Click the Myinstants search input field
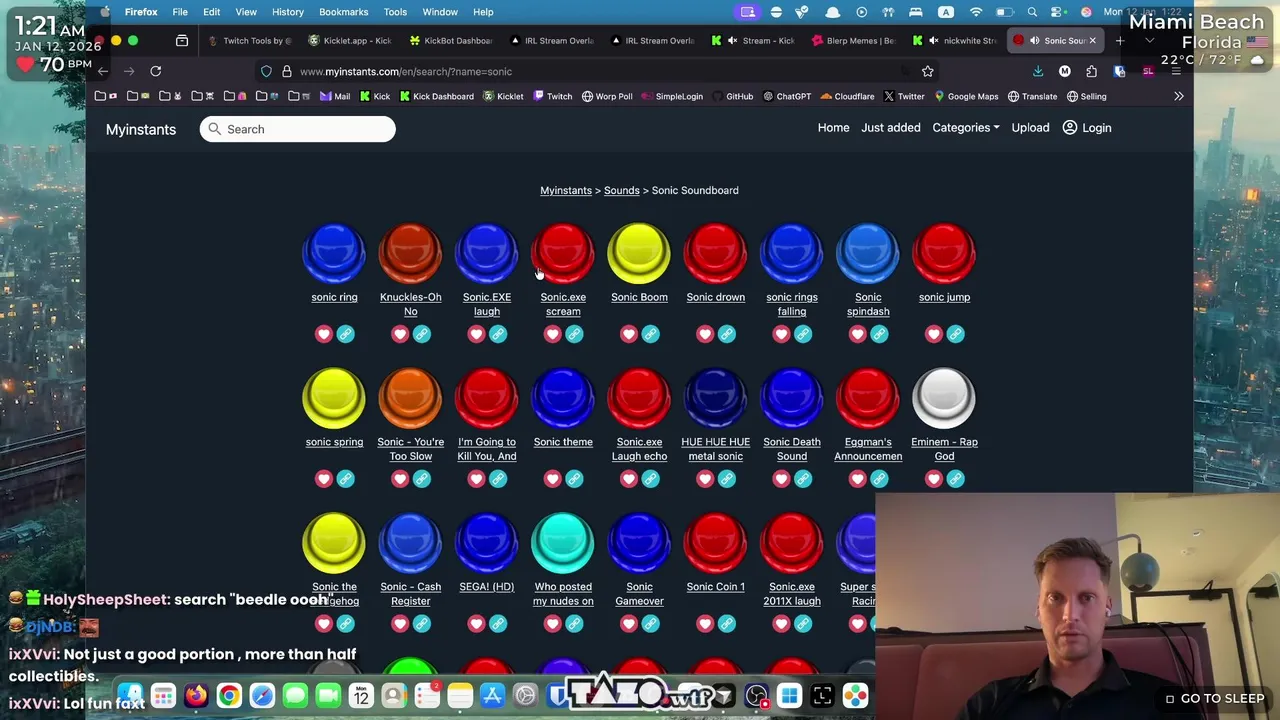 (297, 129)
